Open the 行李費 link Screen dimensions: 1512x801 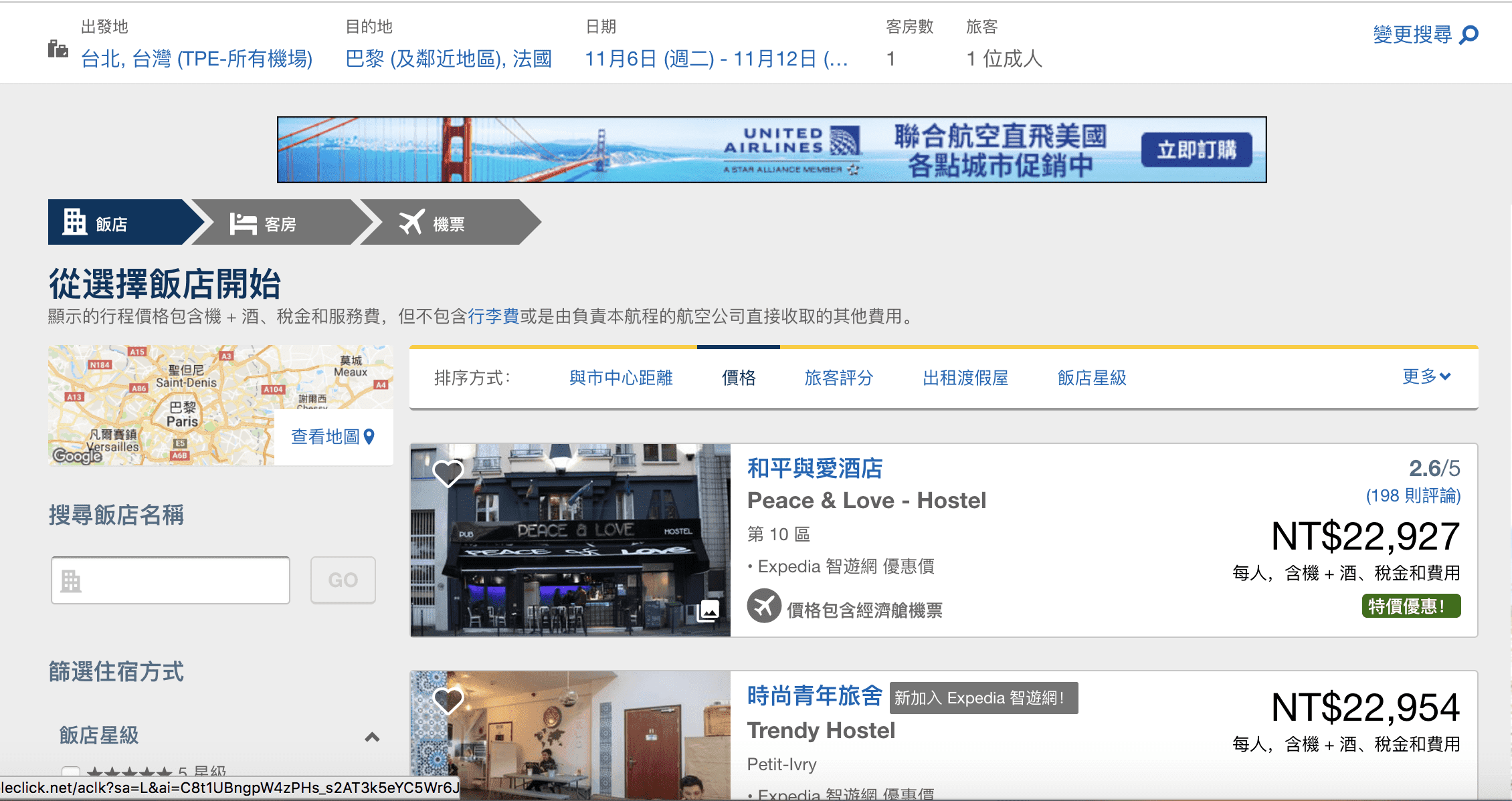click(493, 316)
